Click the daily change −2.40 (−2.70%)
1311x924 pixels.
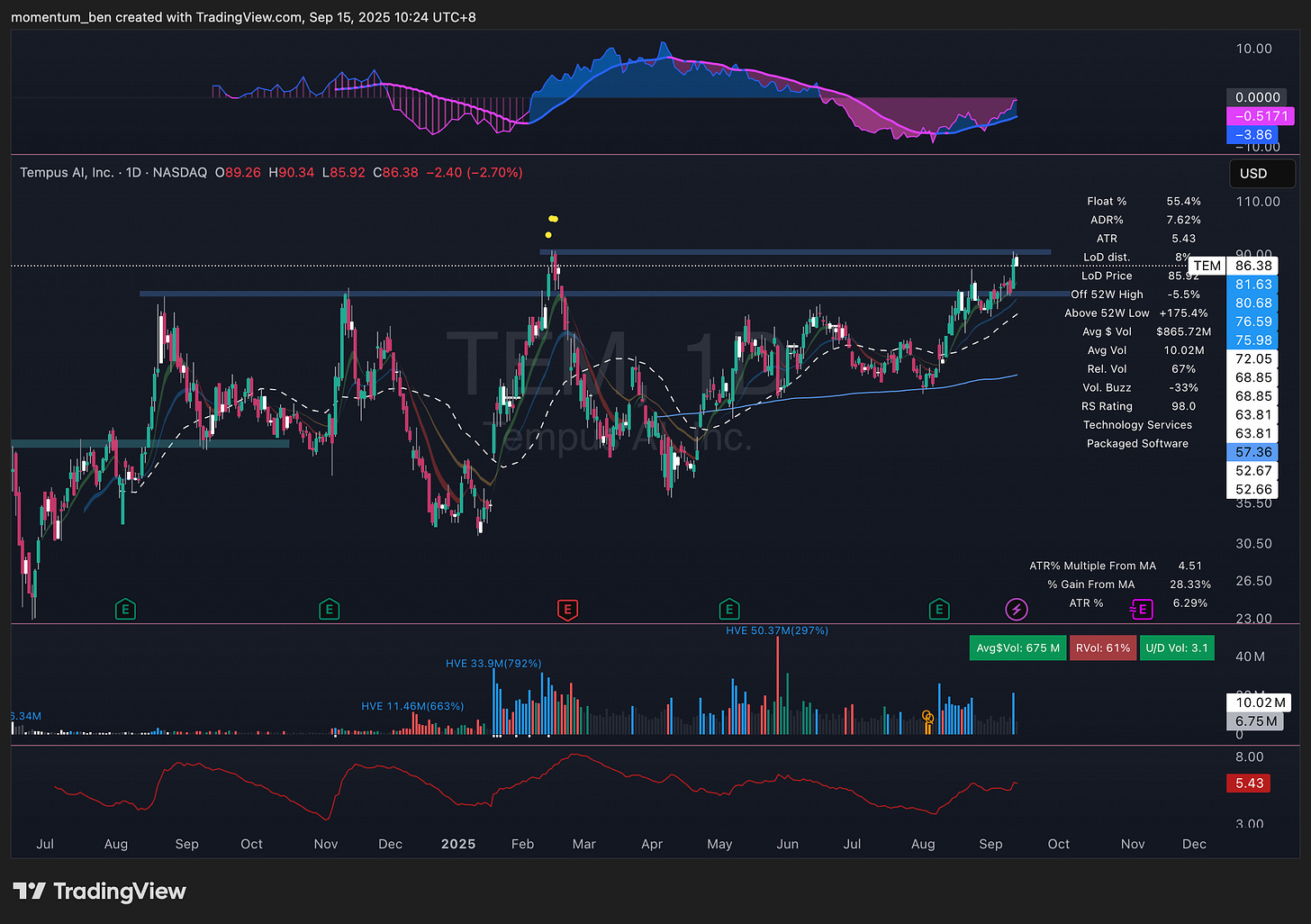[475, 172]
